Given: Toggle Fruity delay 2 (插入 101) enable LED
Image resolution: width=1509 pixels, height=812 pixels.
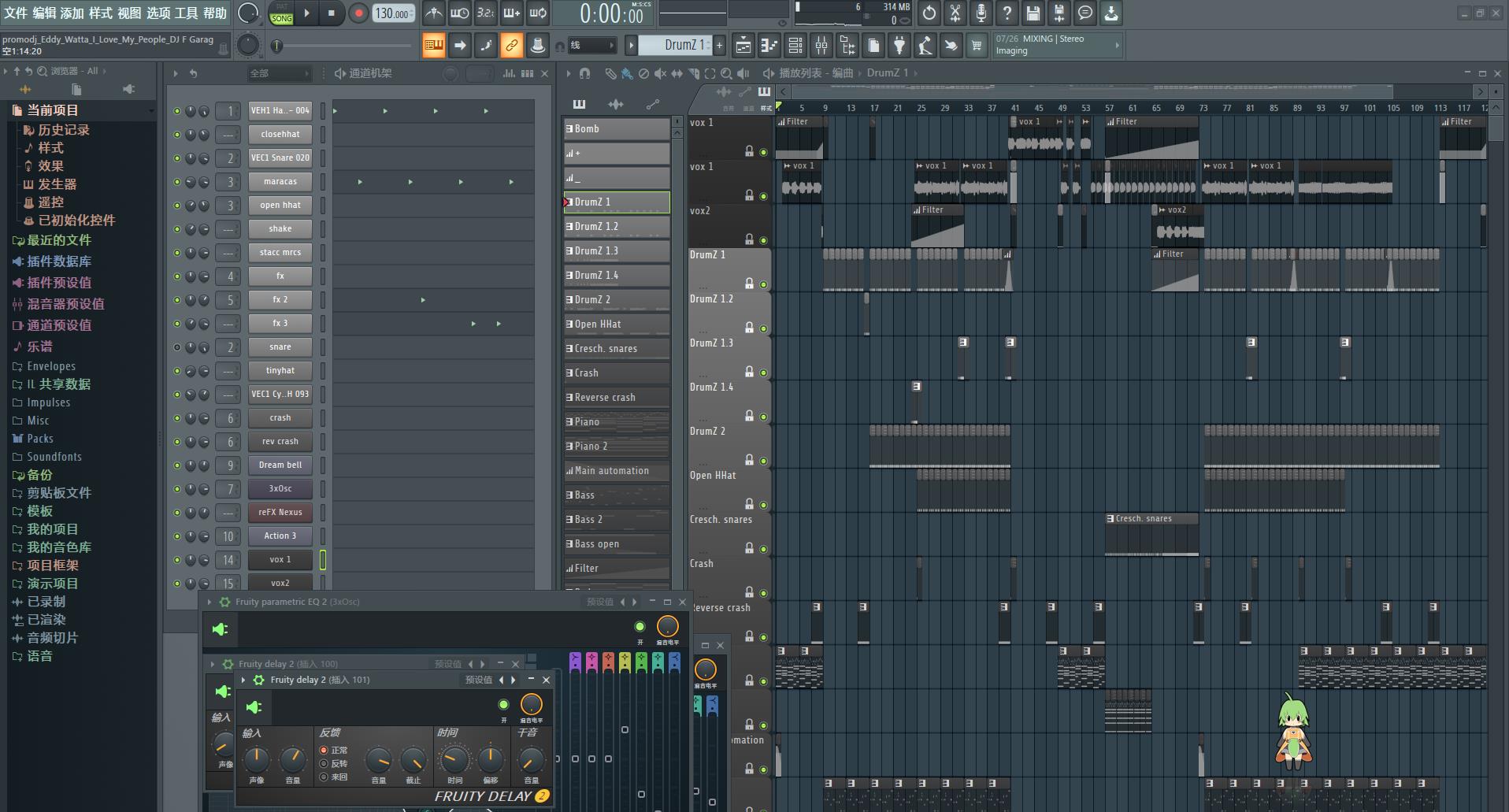Looking at the screenshot, I should pos(503,704).
